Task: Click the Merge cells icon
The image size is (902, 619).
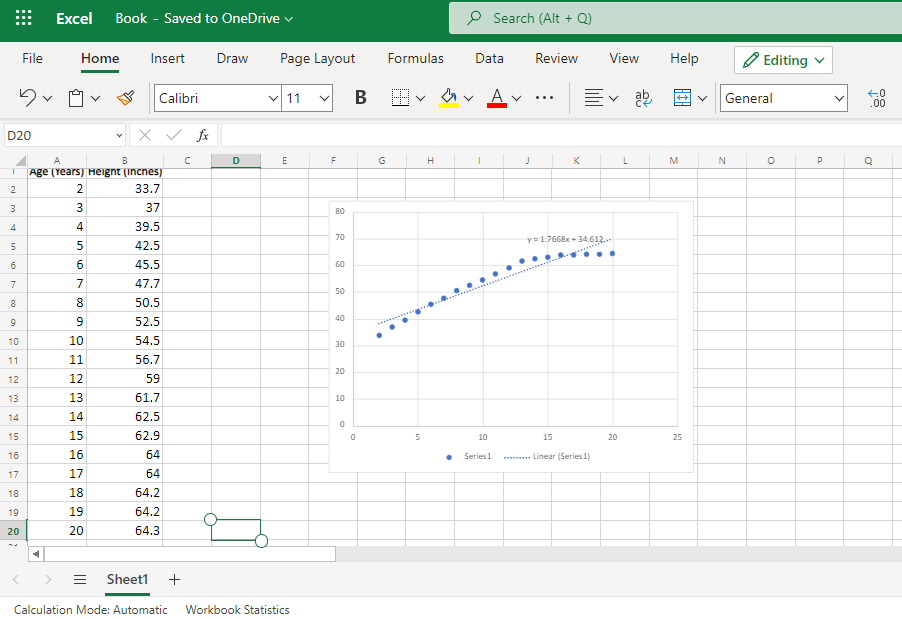Action: (x=680, y=98)
